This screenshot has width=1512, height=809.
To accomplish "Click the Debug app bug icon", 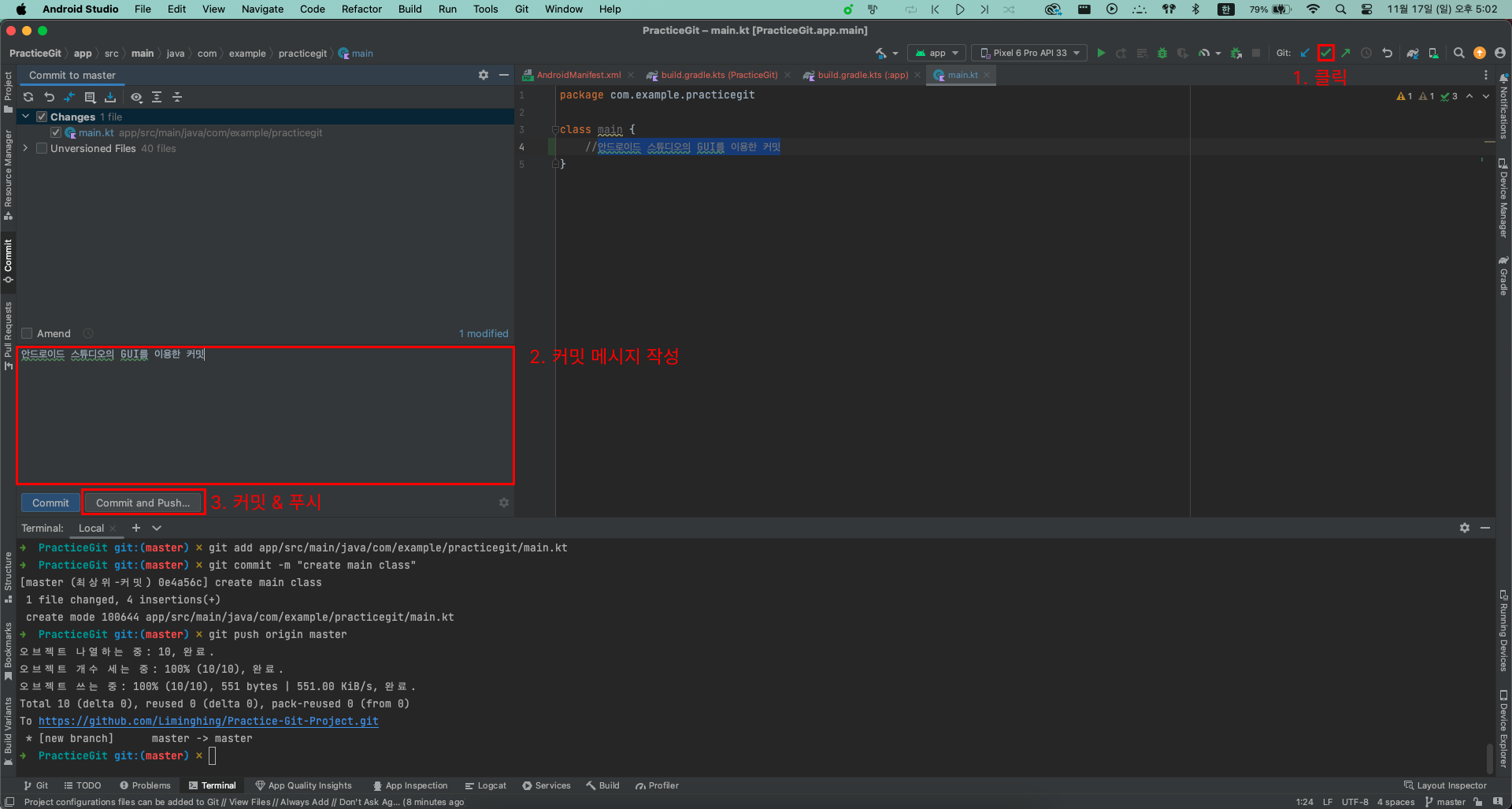I will [x=1162, y=53].
